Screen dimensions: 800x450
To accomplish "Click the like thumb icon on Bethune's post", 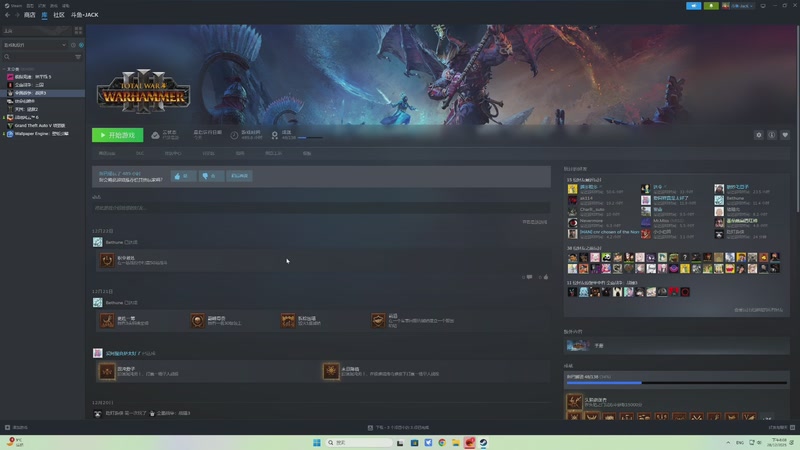I will click(x=545, y=277).
